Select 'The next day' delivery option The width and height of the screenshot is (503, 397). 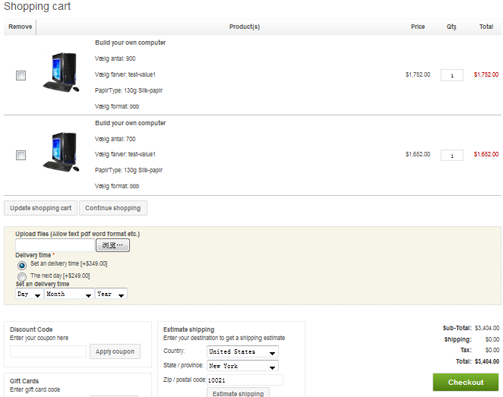pyautogui.click(x=22, y=277)
